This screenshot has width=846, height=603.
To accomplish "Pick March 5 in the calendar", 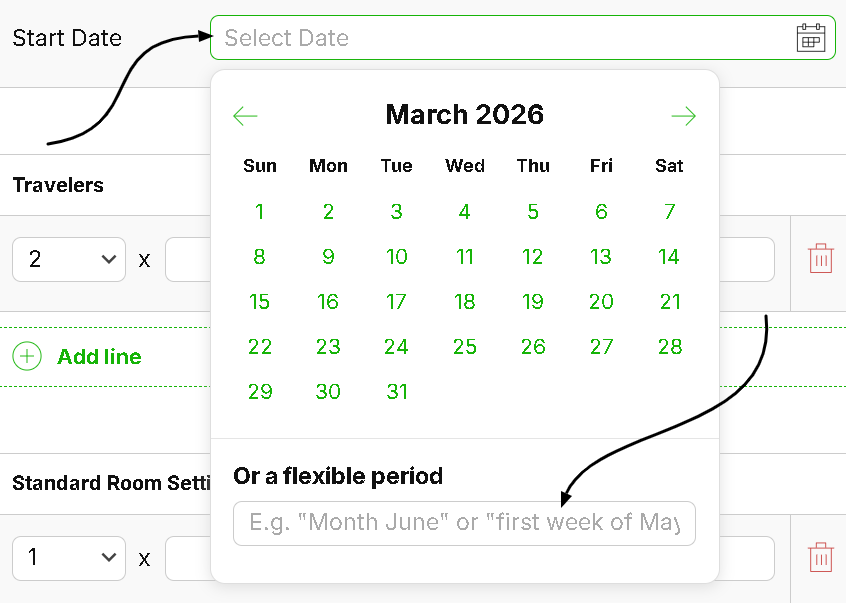I will (x=533, y=212).
